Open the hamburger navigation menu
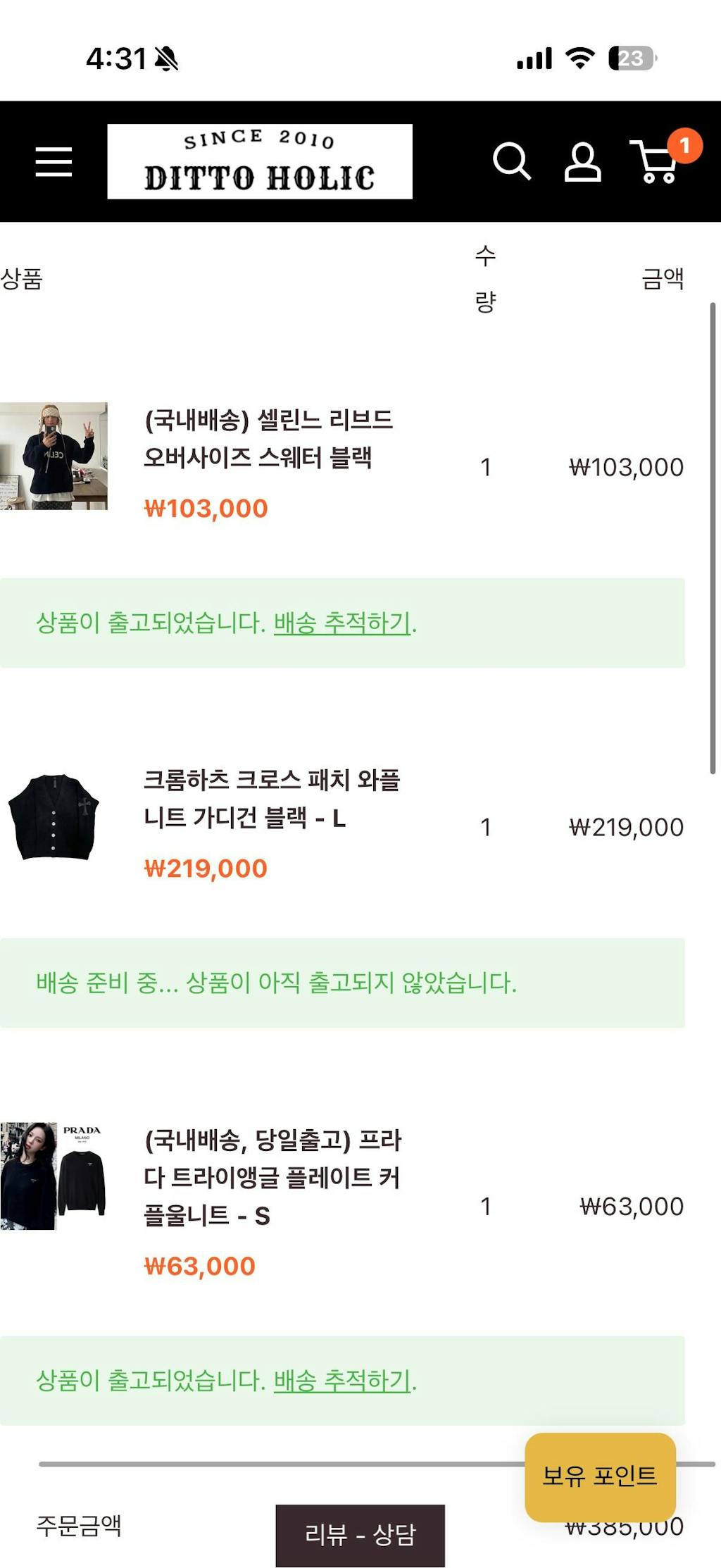Image resolution: width=721 pixels, height=1568 pixels. (x=54, y=162)
